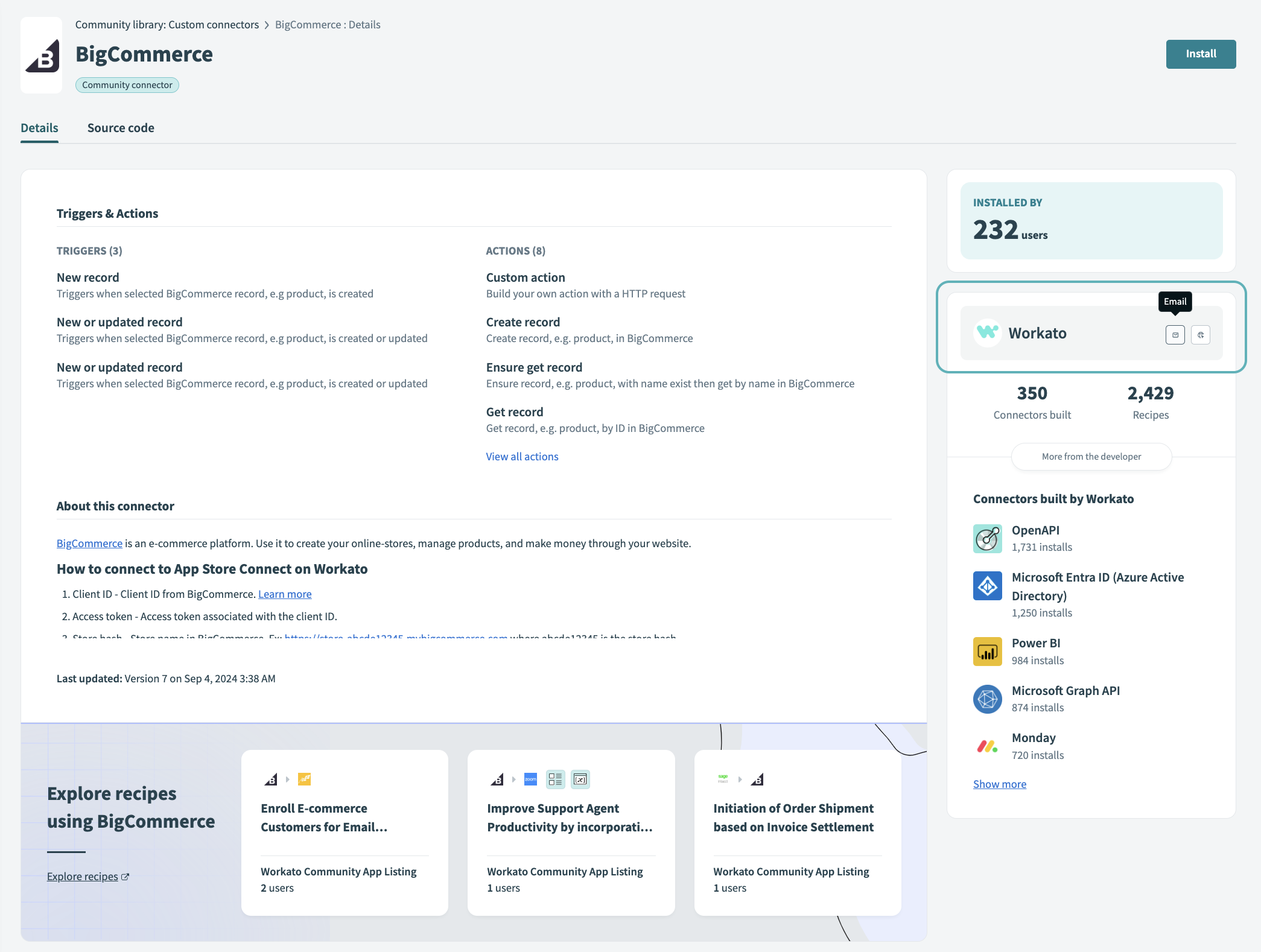Image resolution: width=1261 pixels, height=952 pixels.
Task: Open the Power BI connector icon
Action: point(987,652)
